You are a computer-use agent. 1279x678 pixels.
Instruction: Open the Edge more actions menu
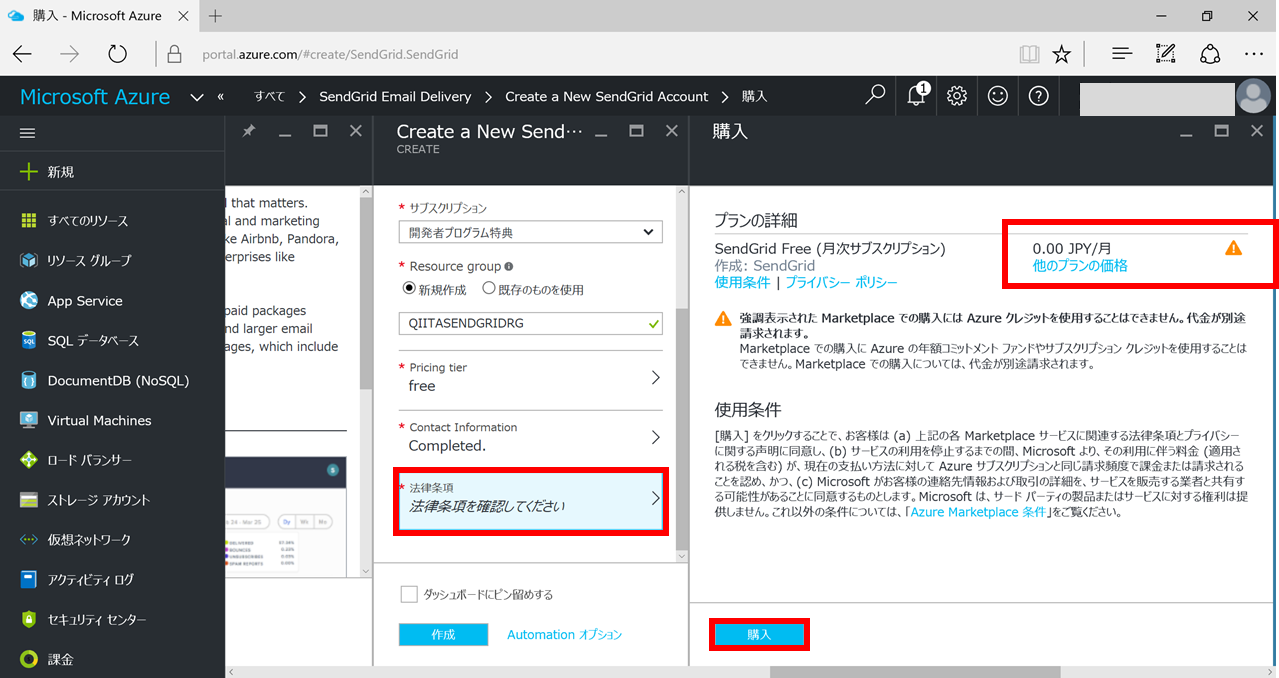[x=1254, y=54]
